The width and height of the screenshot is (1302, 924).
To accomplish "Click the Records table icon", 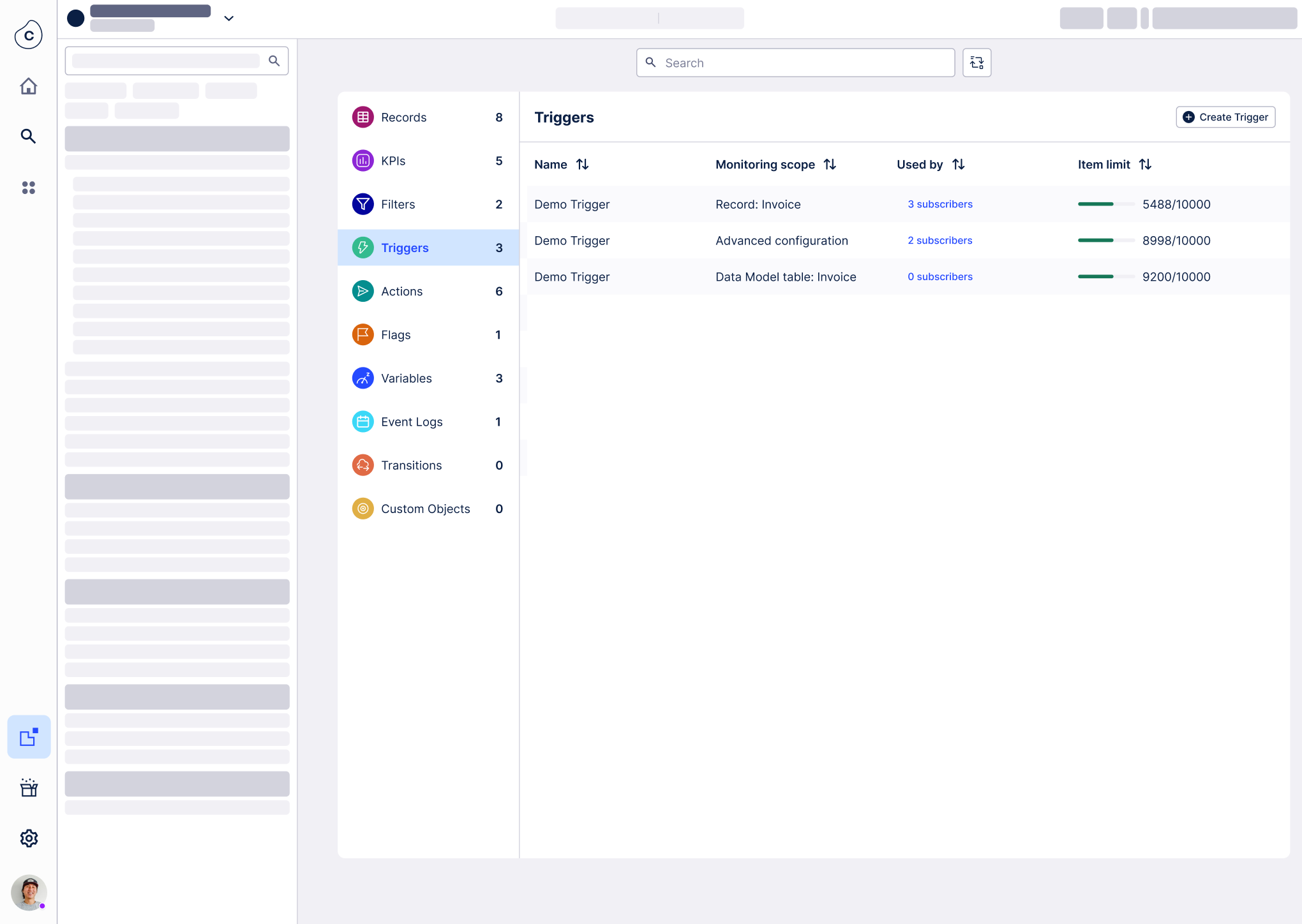I will (x=363, y=117).
